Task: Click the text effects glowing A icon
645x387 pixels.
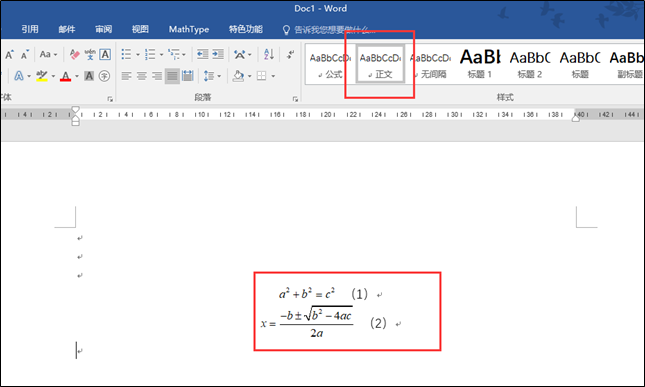Action: point(19,76)
